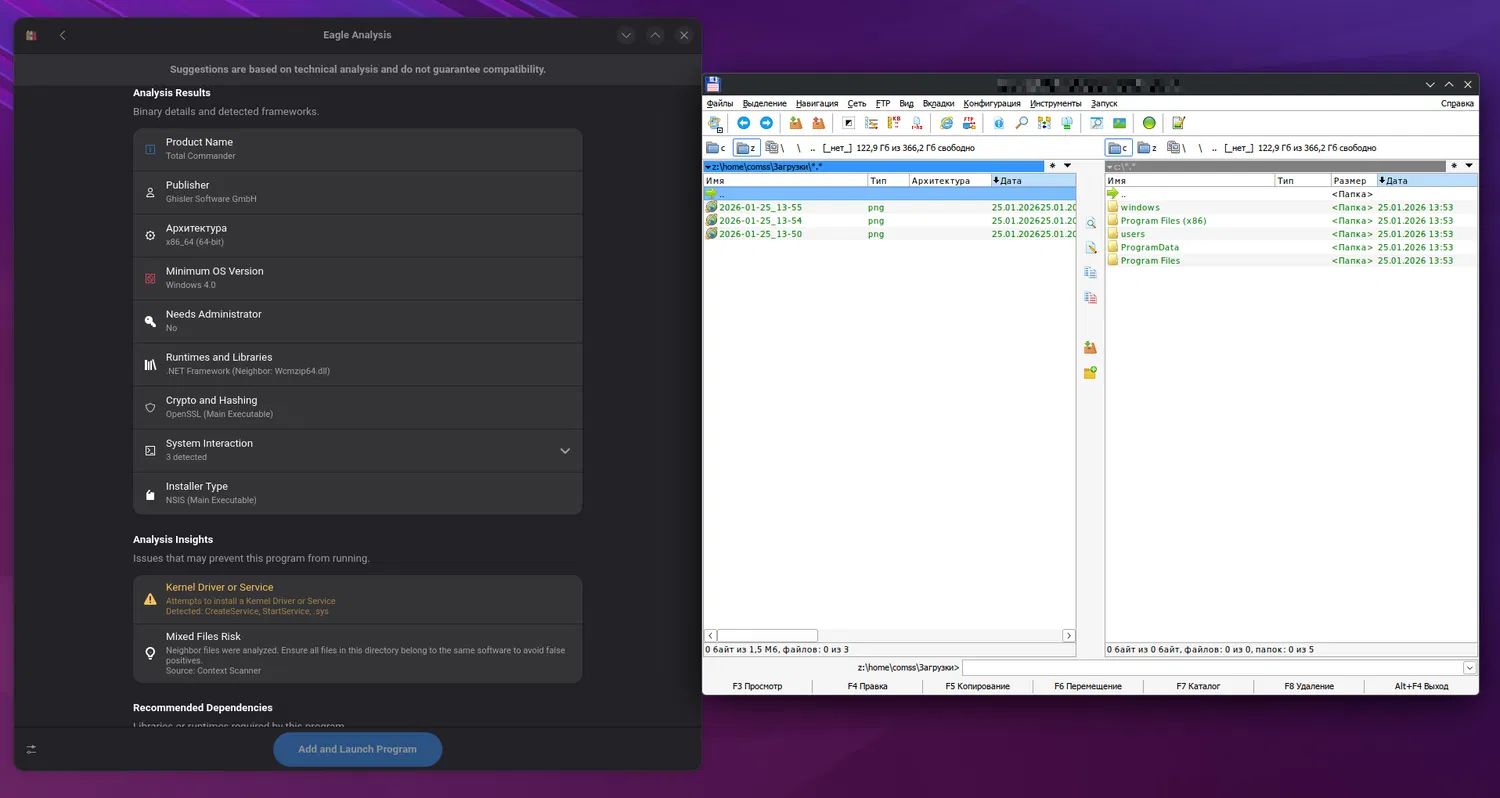Click the magnifier search icon in toolbar
The width and height of the screenshot is (1500, 798).
point(1021,123)
